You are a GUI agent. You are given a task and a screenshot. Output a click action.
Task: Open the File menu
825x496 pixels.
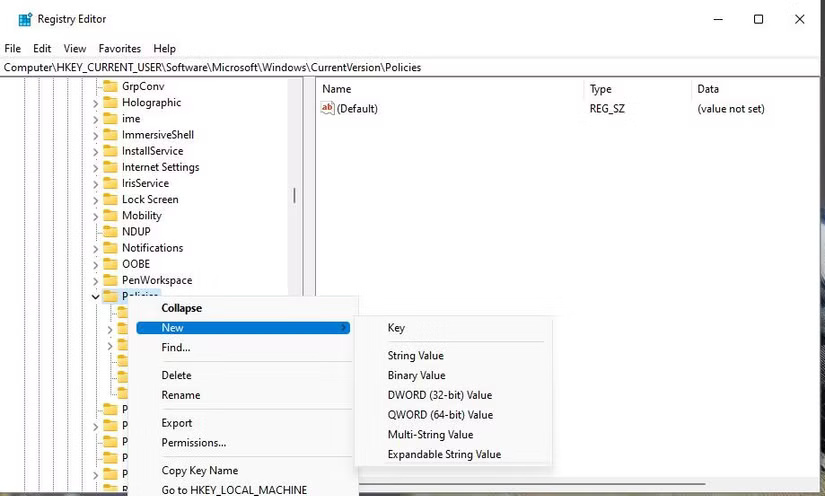click(13, 48)
